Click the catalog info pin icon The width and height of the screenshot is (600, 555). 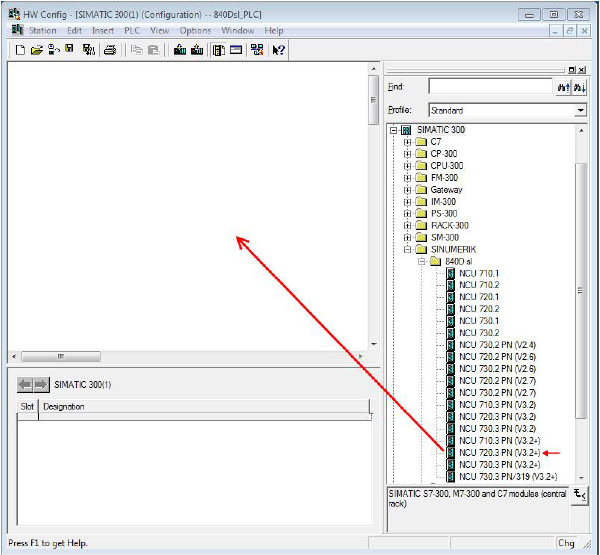click(x=580, y=496)
